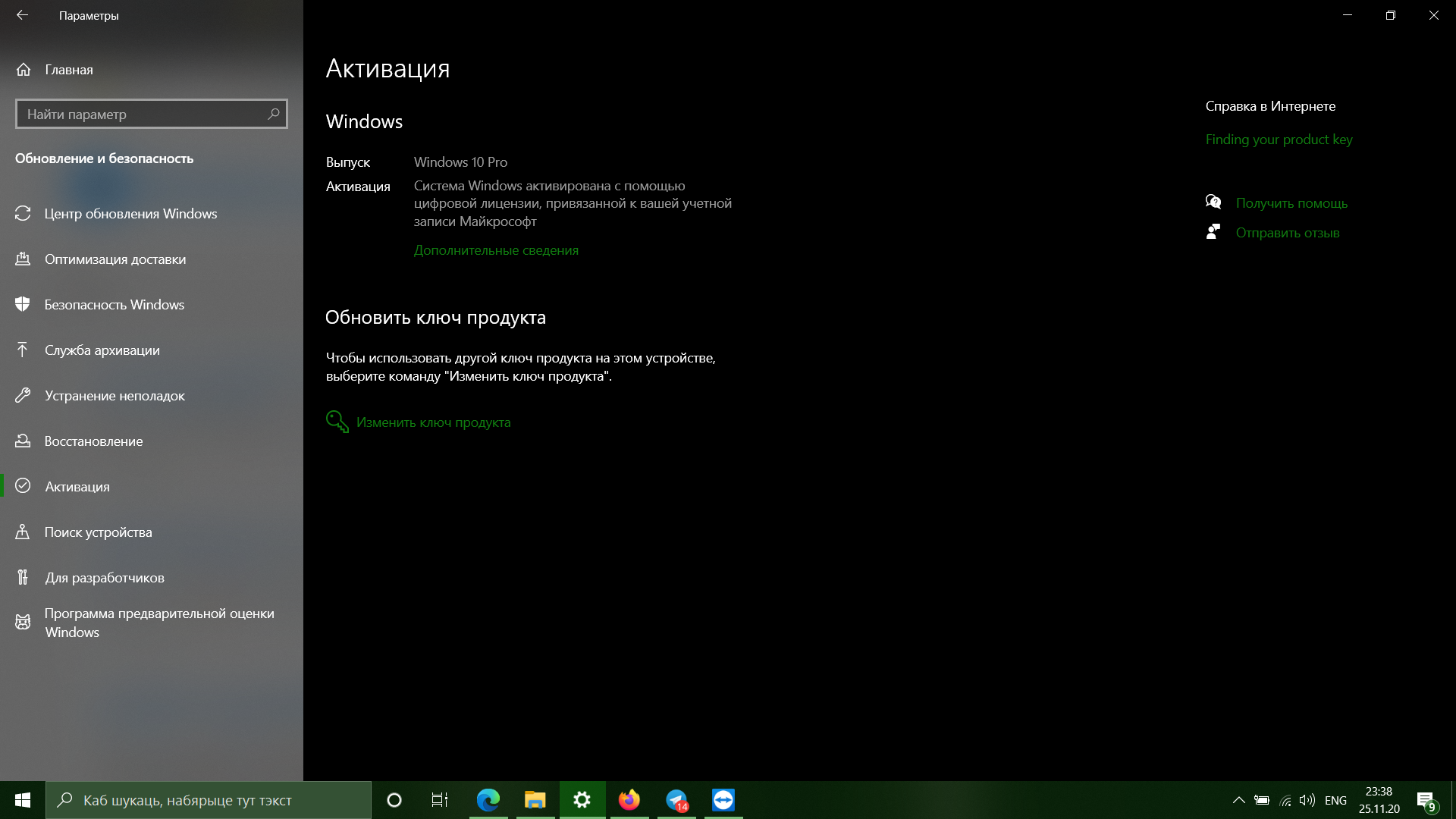Screen dimensions: 1456x819
Task: Open Программа предварительной оценки Windows
Action: click(x=152, y=623)
